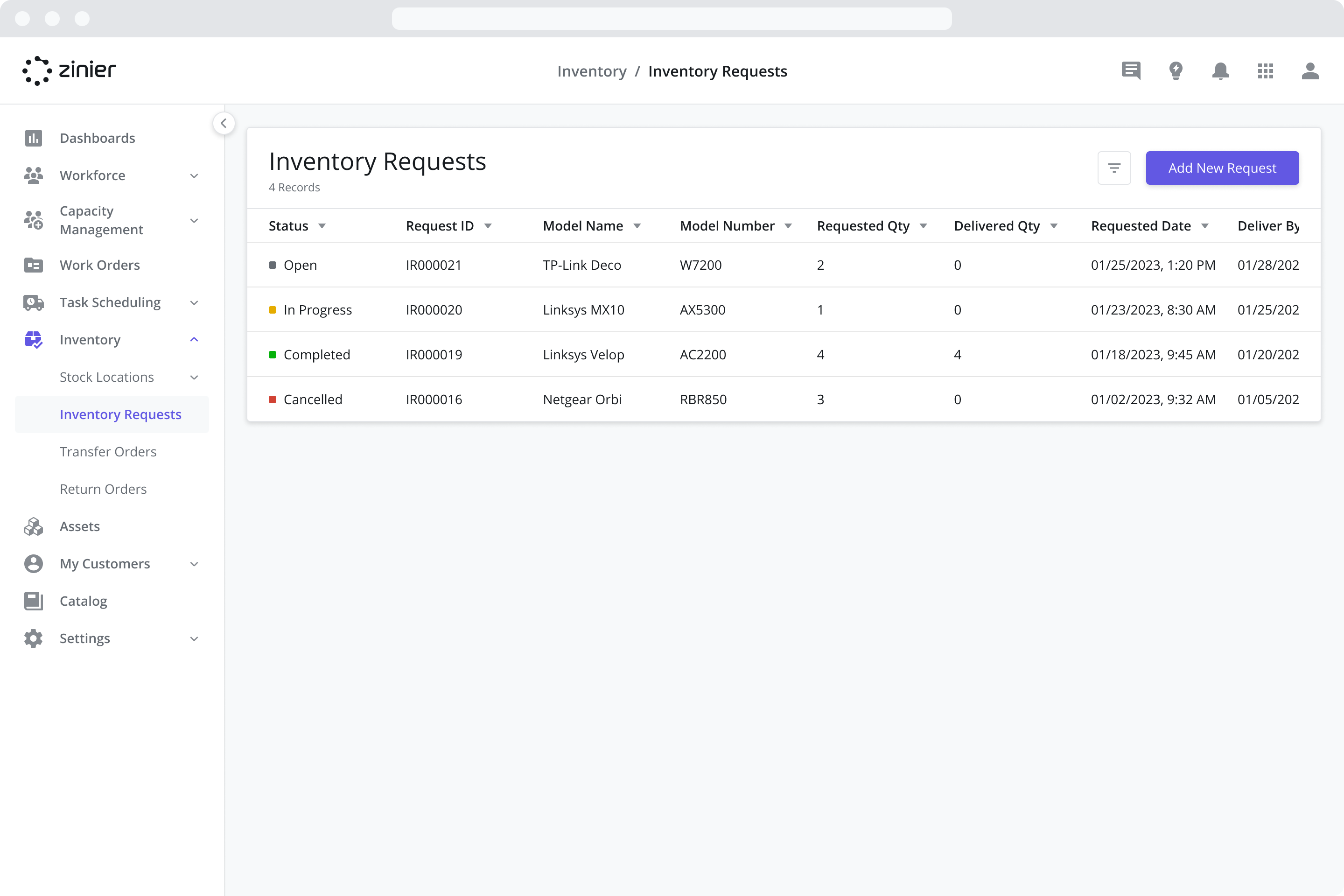This screenshot has height=896, width=1344.
Task: Expand the Workforce menu chevron
Action: coord(194,175)
